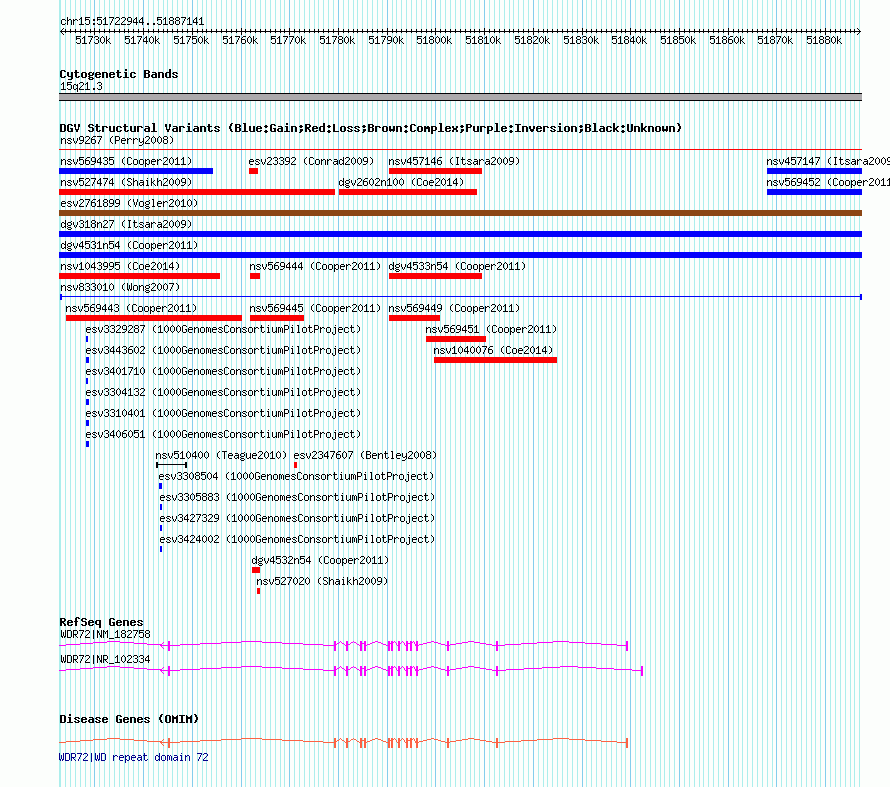
Task: Click the chr15:51722944..51887141 coordinate label
Action: [x=132, y=21]
